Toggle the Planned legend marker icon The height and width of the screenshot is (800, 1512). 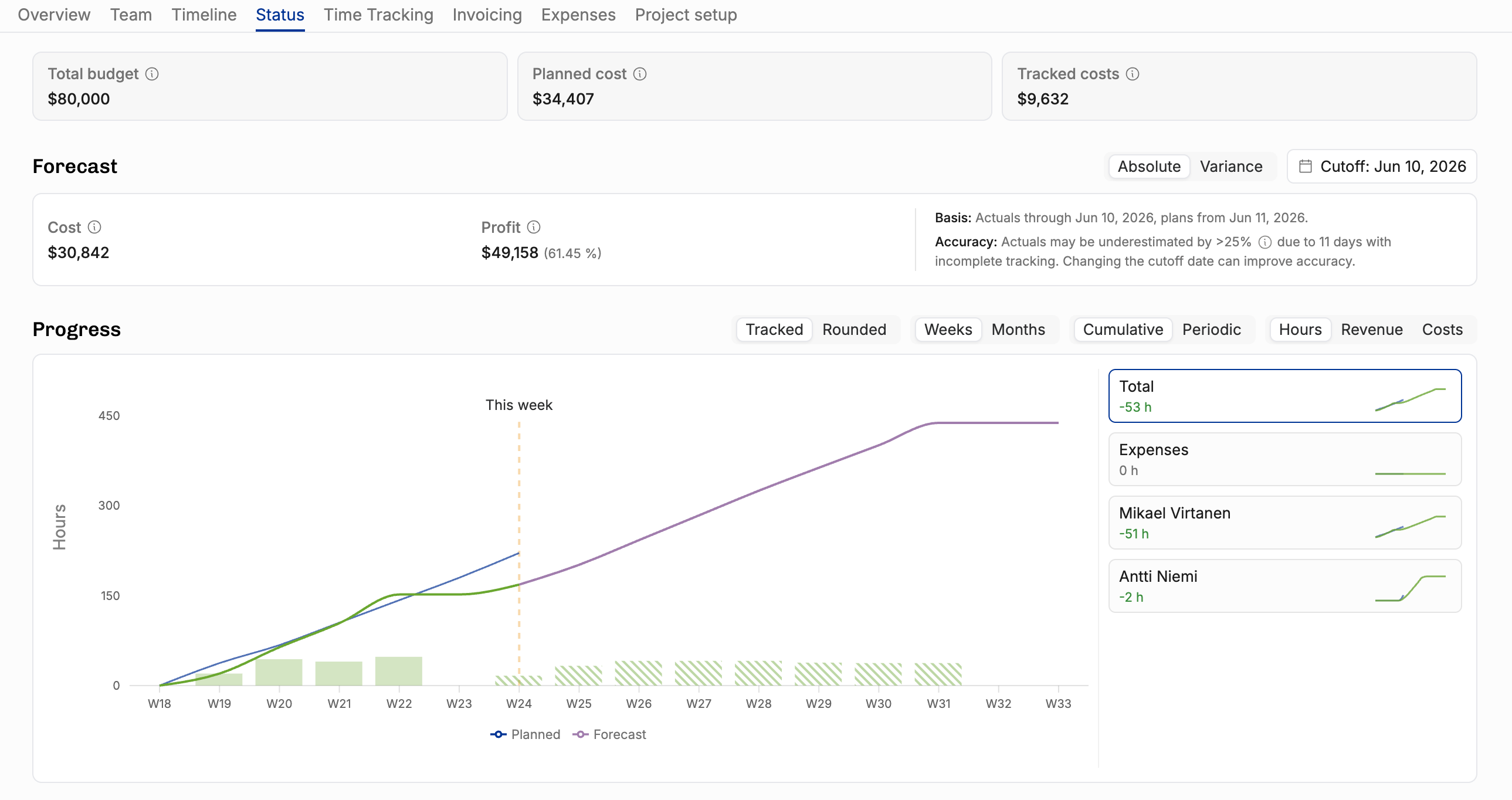(x=498, y=734)
